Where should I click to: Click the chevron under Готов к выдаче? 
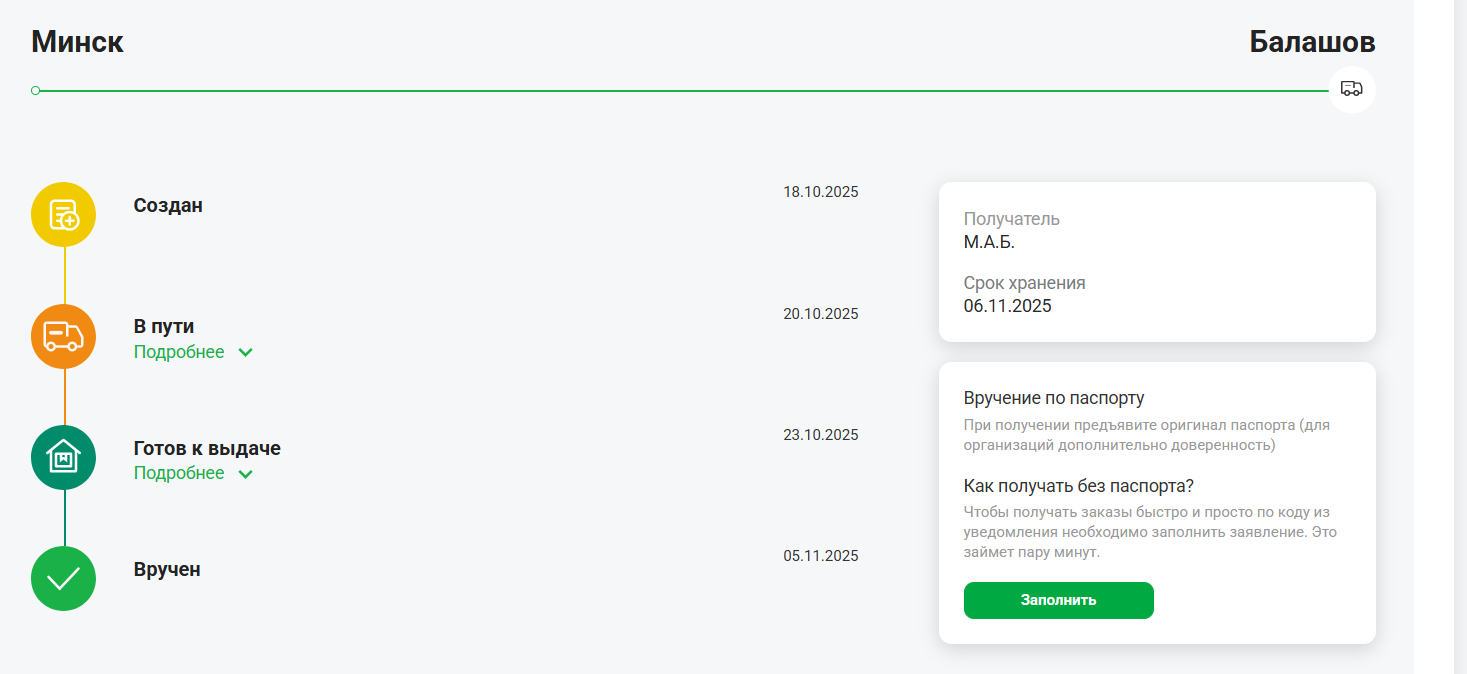pos(246,474)
